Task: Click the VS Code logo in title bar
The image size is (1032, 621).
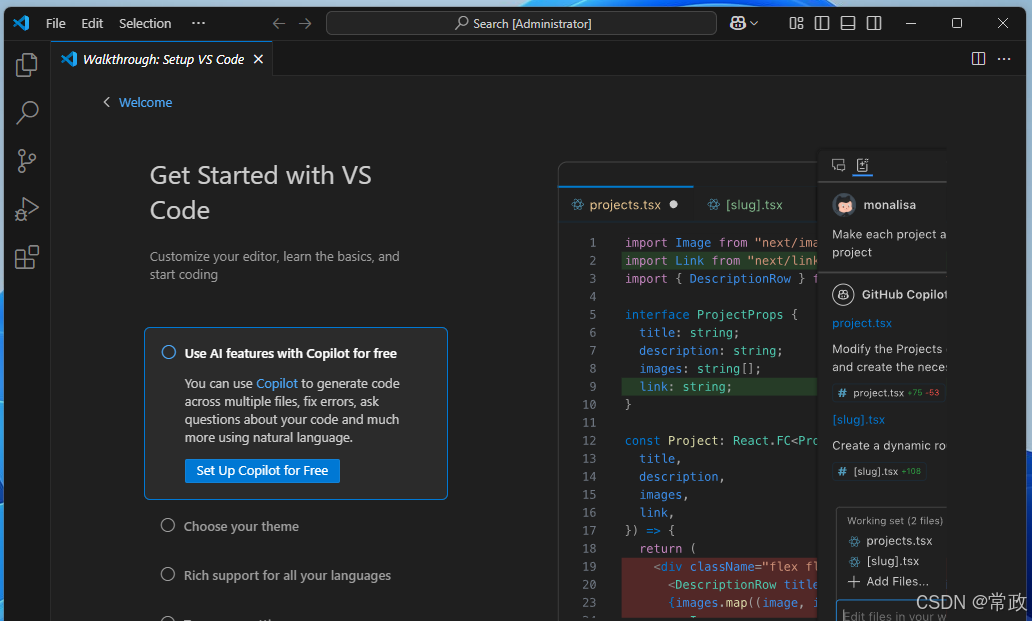Action: (x=21, y=23)
